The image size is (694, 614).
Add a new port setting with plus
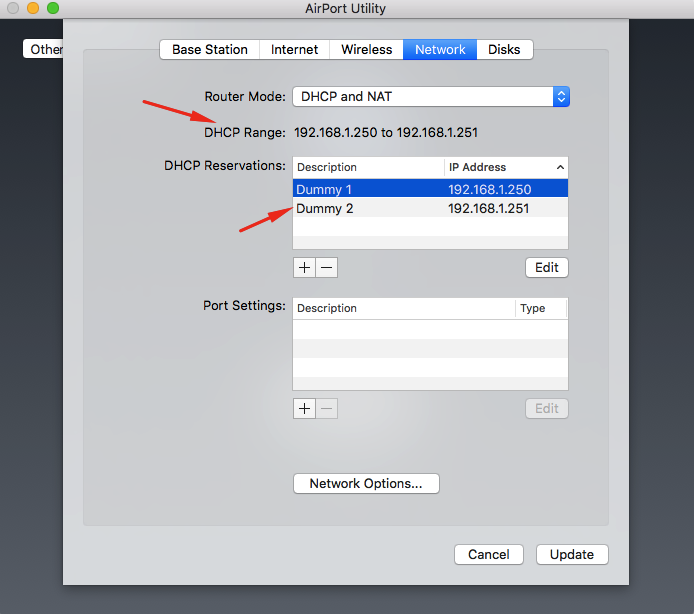[304, 408]
